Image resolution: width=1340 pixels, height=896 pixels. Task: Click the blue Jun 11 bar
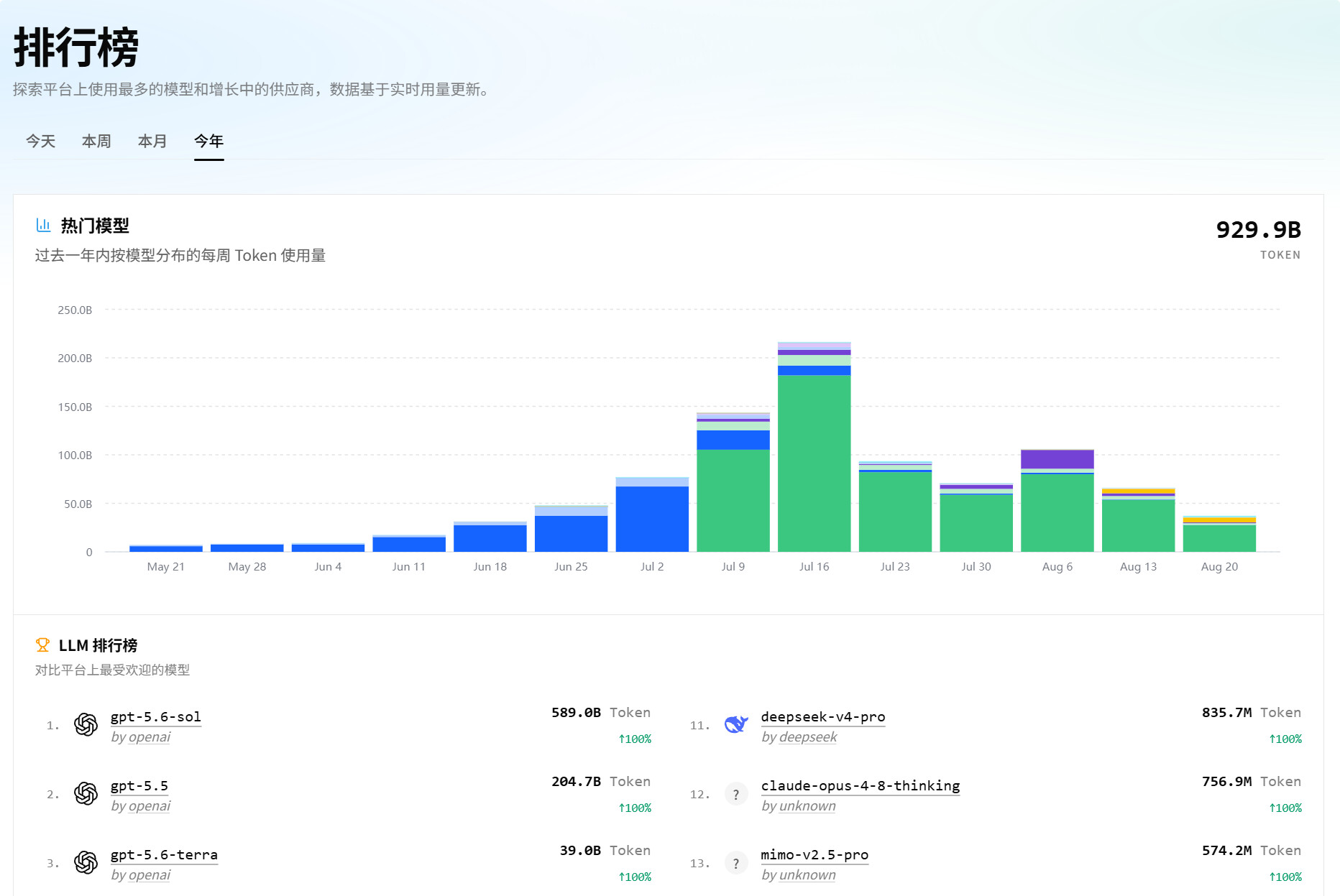click(x=409, y=545)
